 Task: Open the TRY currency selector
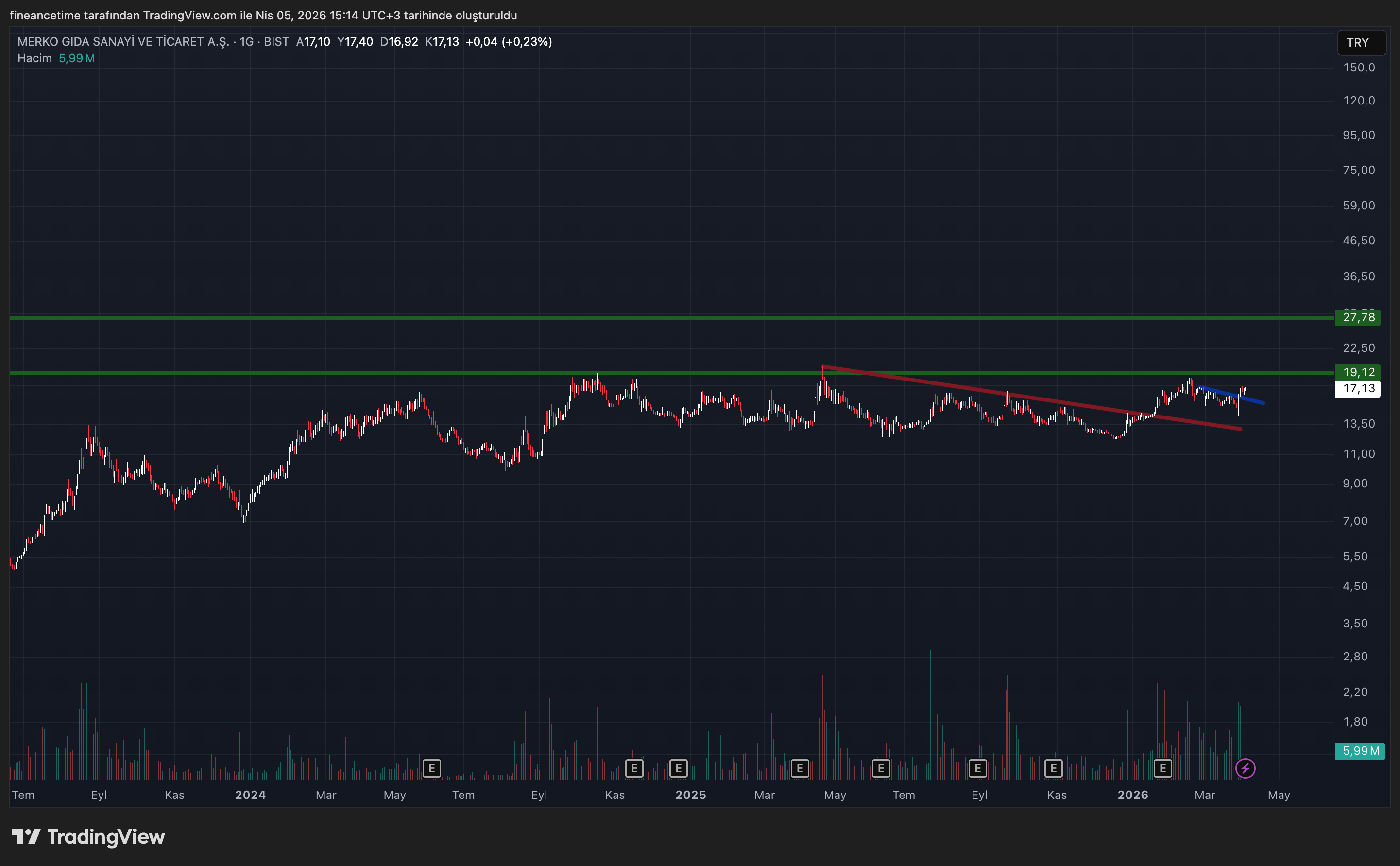click(x=1361, y=43)
